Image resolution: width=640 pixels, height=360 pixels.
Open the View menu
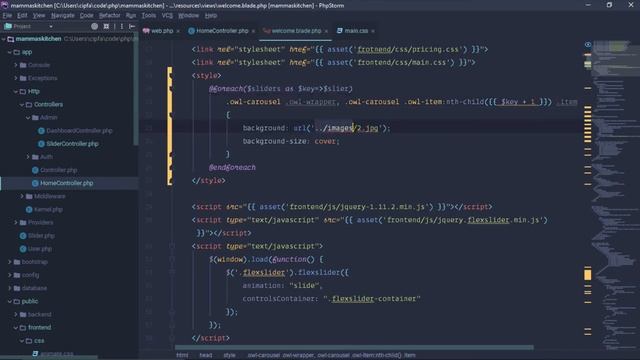point(39,16)
